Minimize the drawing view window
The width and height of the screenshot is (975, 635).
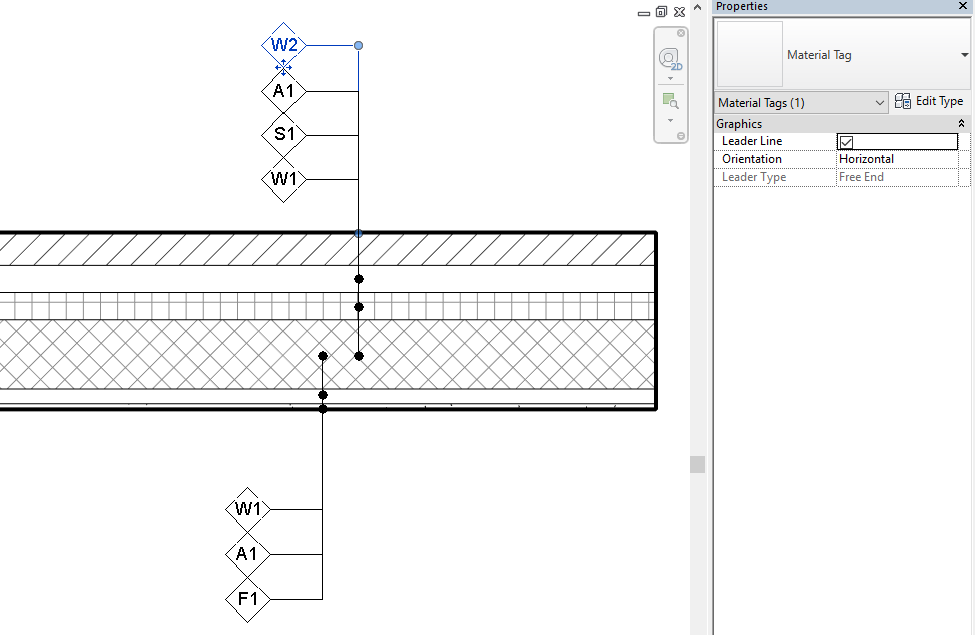644,12
